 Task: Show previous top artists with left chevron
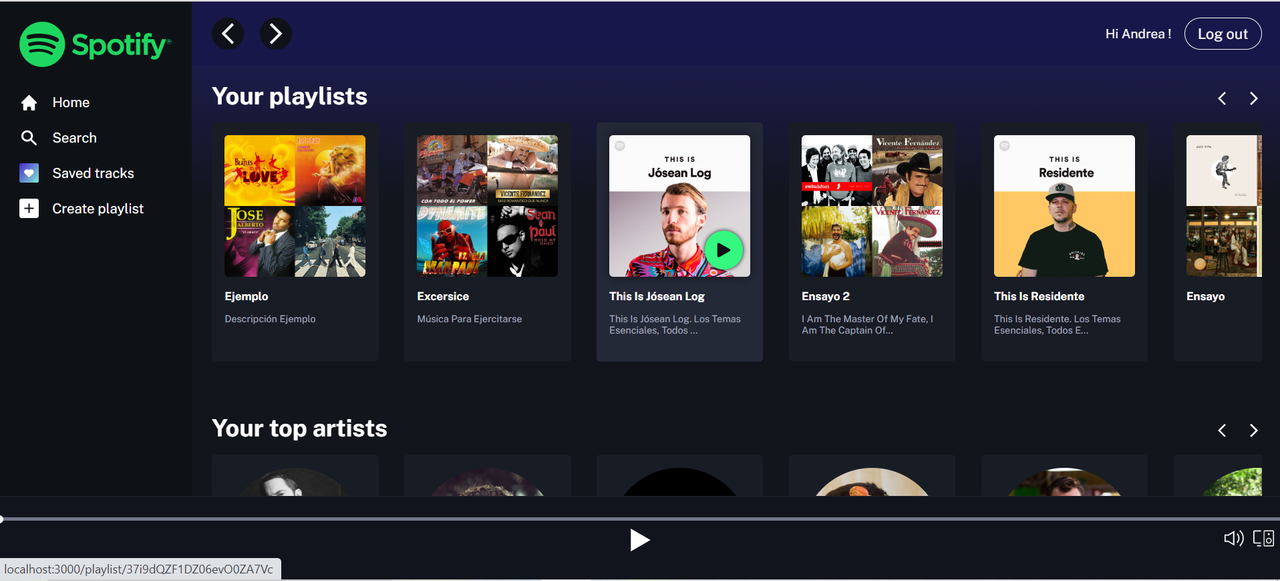click(x=1222, y=430)
